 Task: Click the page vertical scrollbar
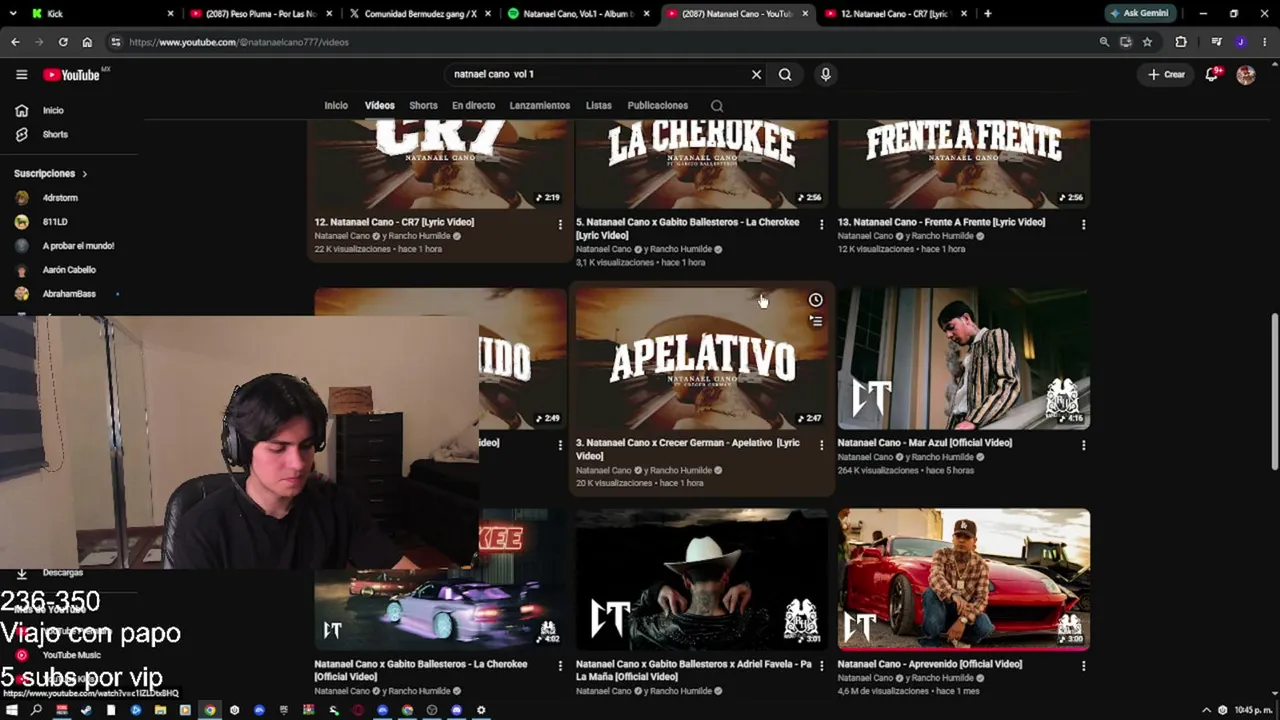tap(1274, 390)
